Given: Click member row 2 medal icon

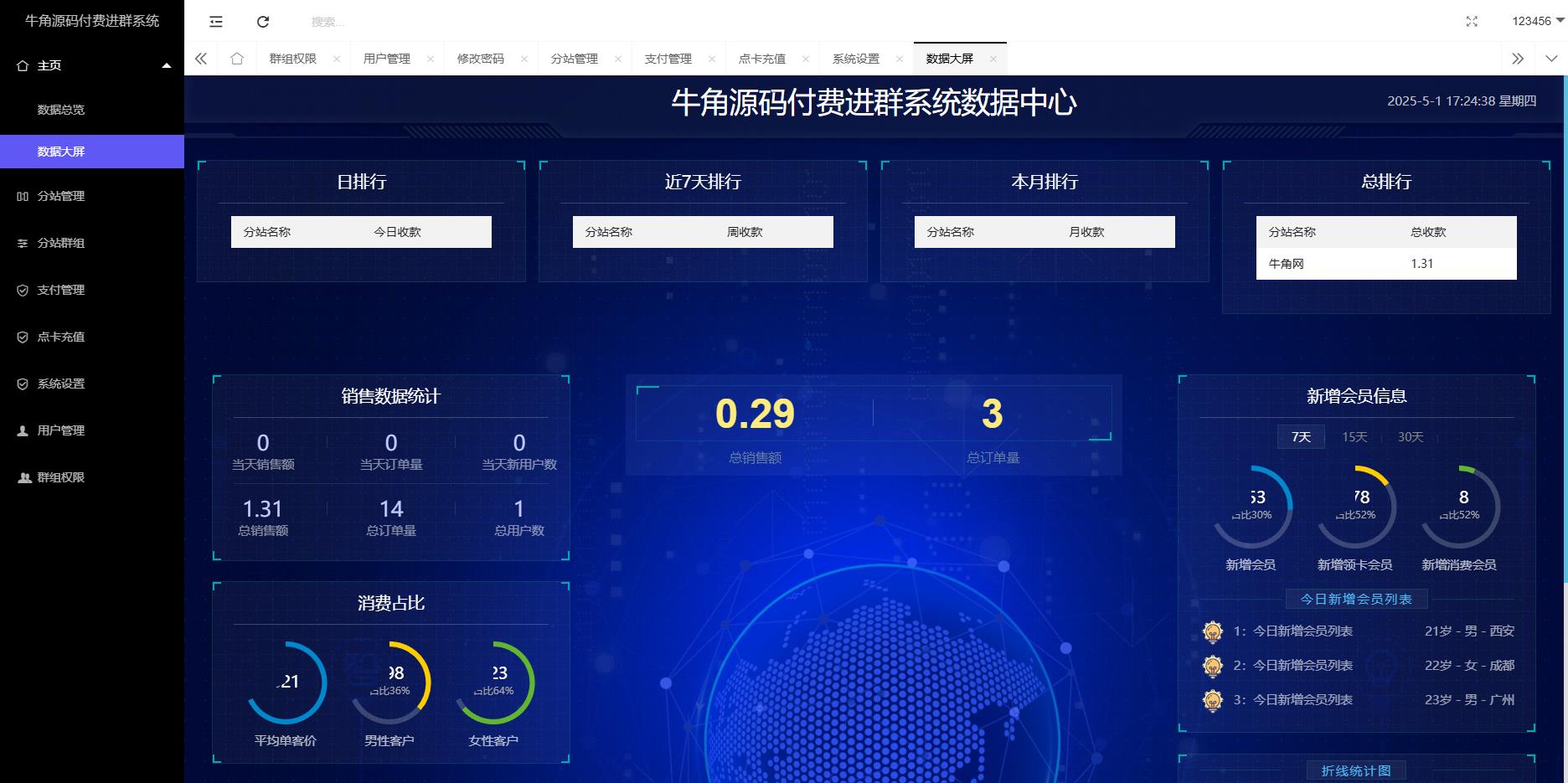Looking at the screenshot, I should (x=1212, y=666).
